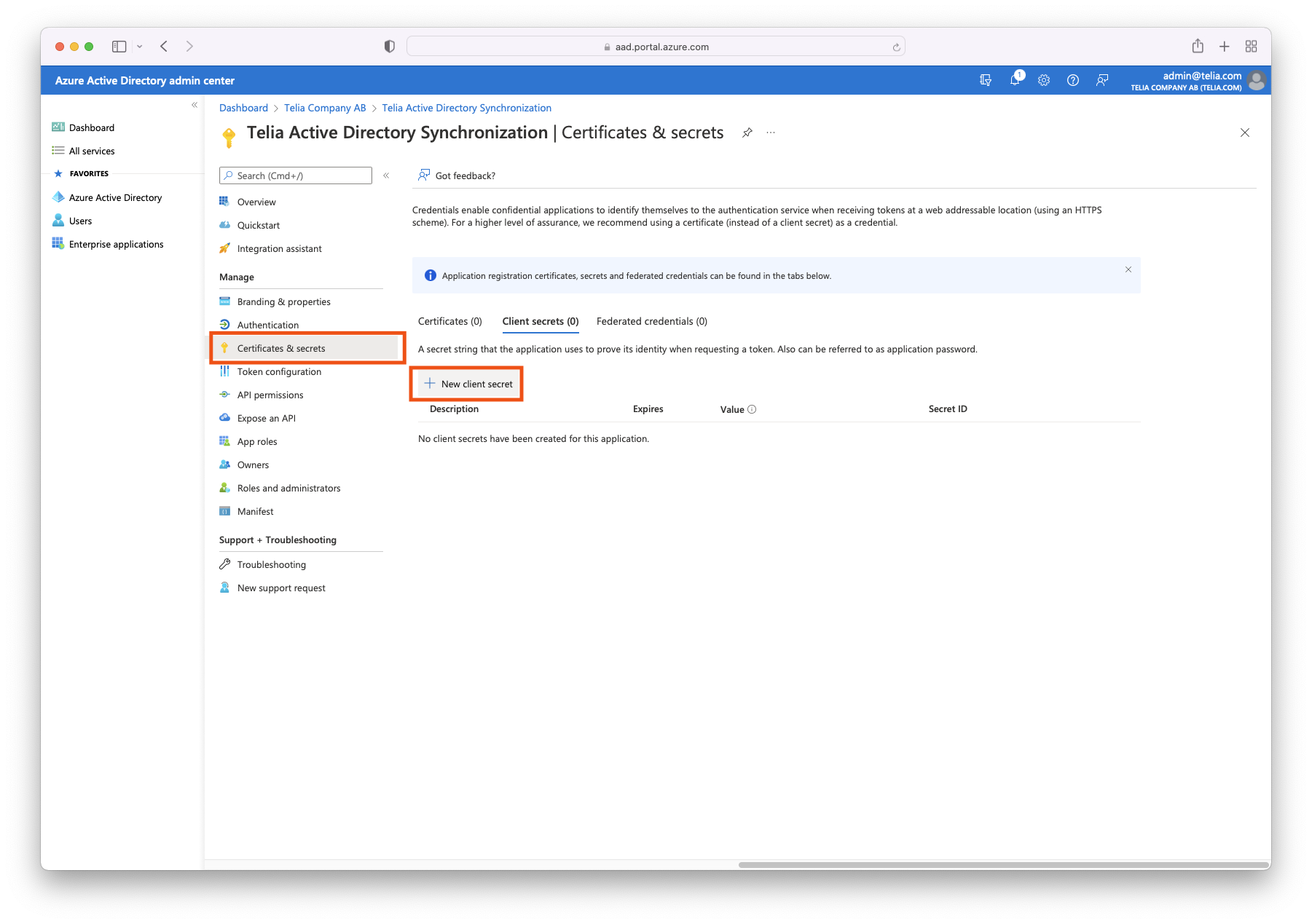
Task: Open the ellipsis more options beside the title
Action: click(771, 133)
